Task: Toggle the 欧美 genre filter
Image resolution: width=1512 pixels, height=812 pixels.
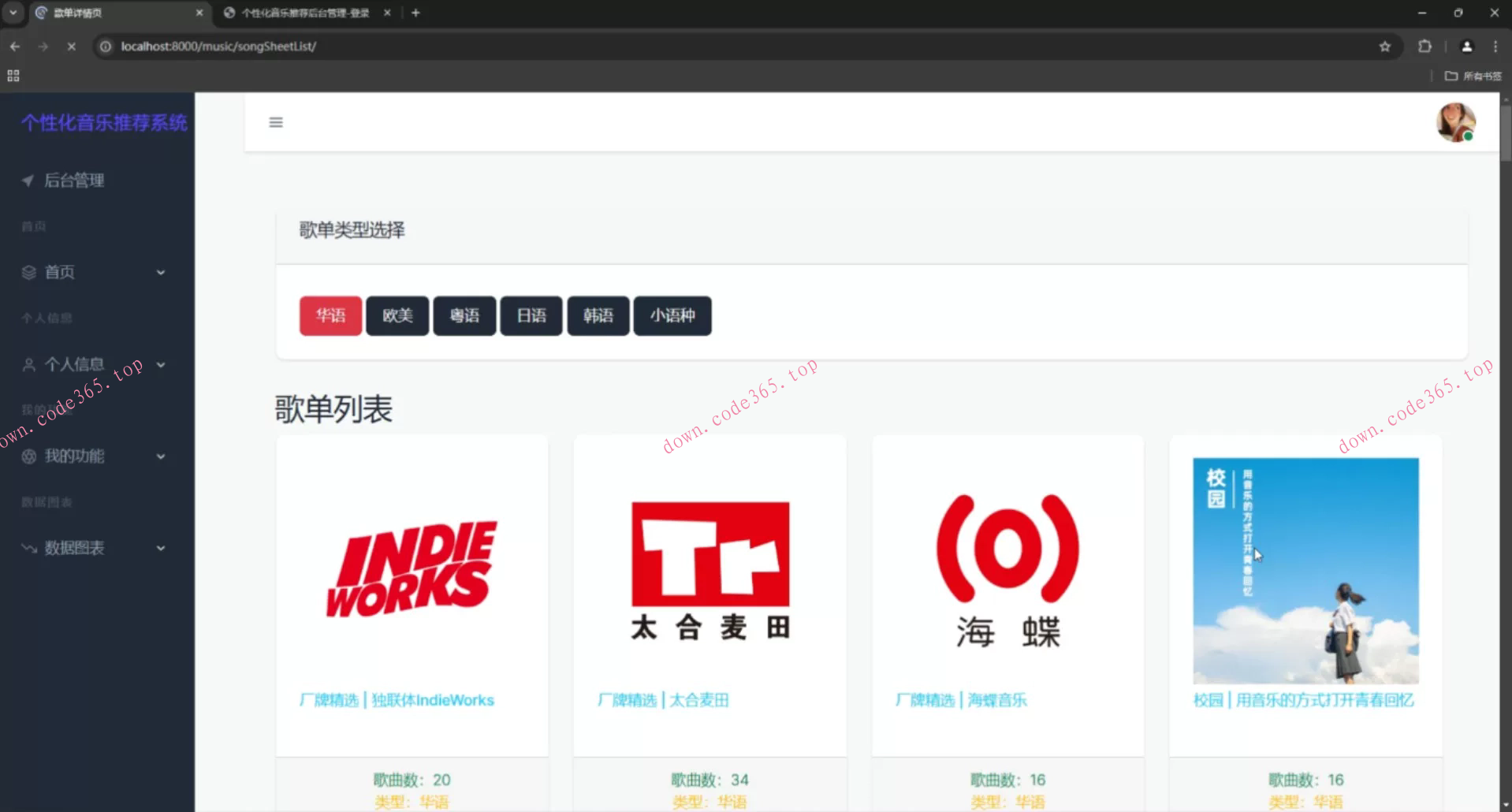Action: [x=397, y=315]
